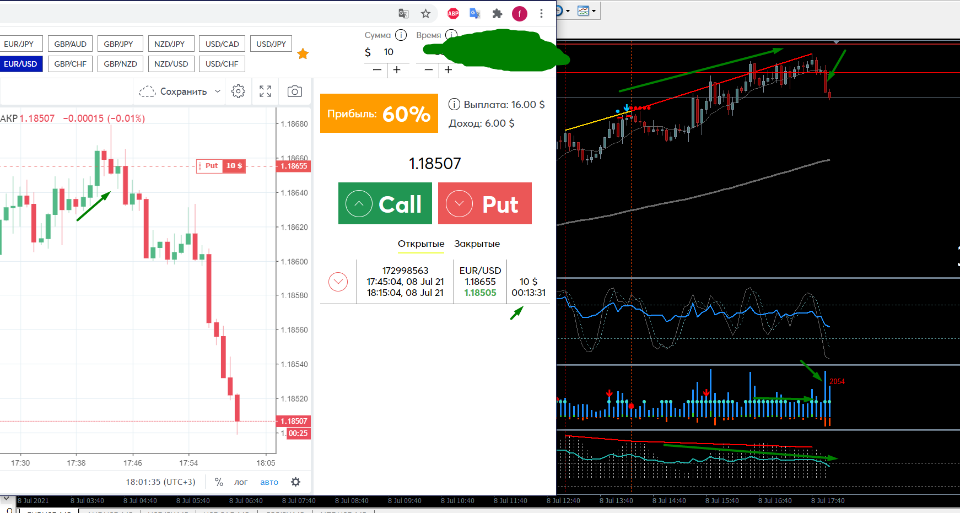960x513 pixels.
Task: Select the GBP/AUD pair
Action: [x=70, y=44]
